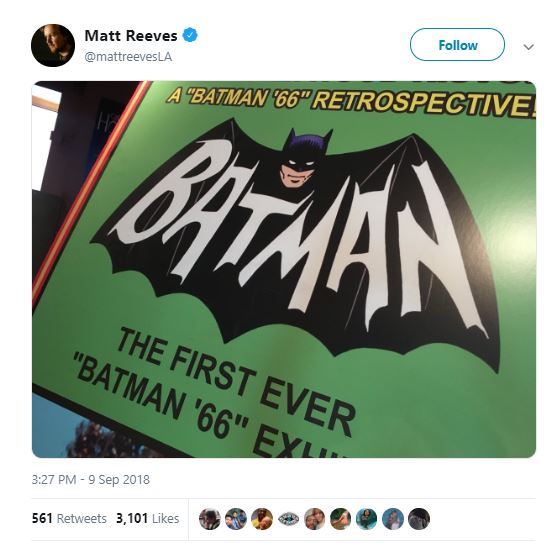This screenshot has width=560, height=546.
Task: View the 3,101 Likes list
Action: pyautogui.click(x=148, y=519)
